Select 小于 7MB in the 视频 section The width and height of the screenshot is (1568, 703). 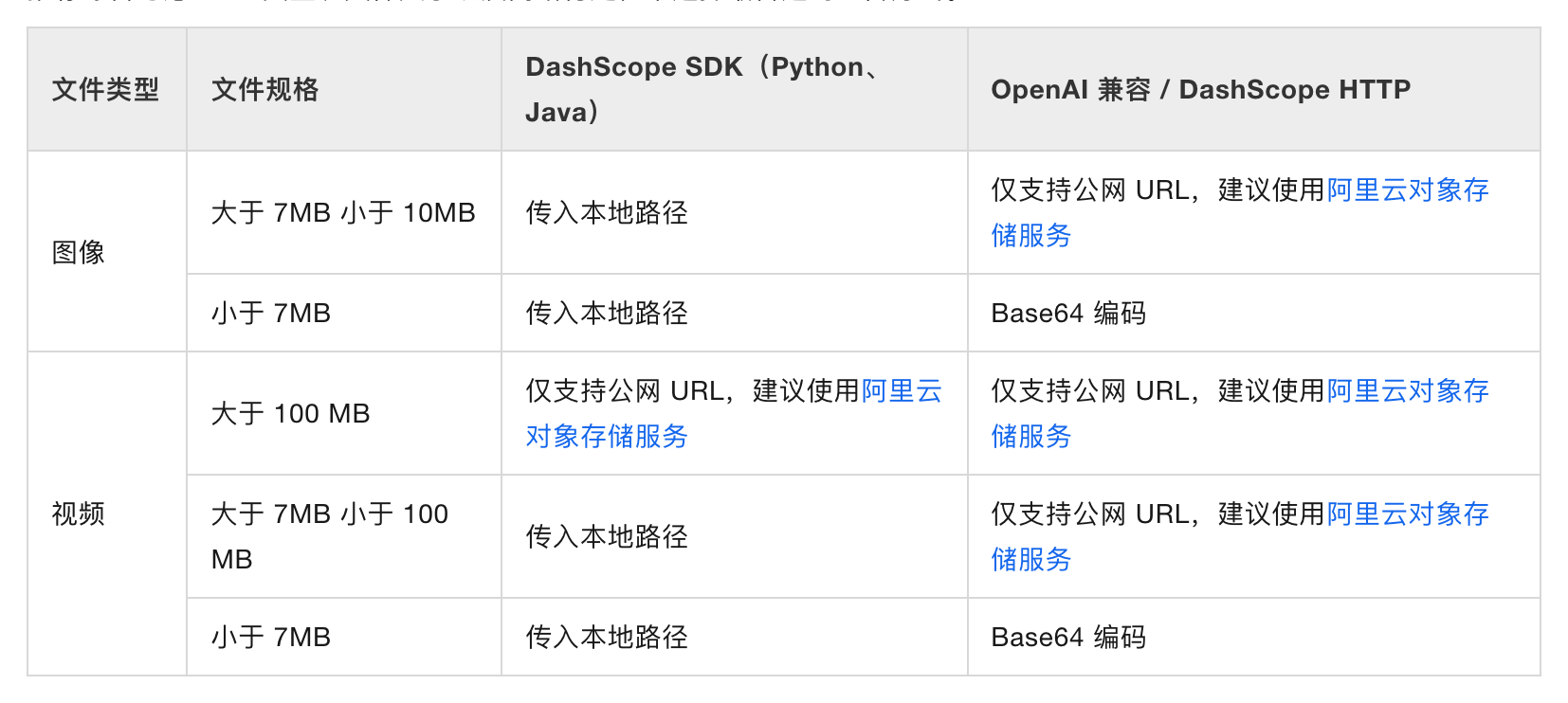pos(271,638)
